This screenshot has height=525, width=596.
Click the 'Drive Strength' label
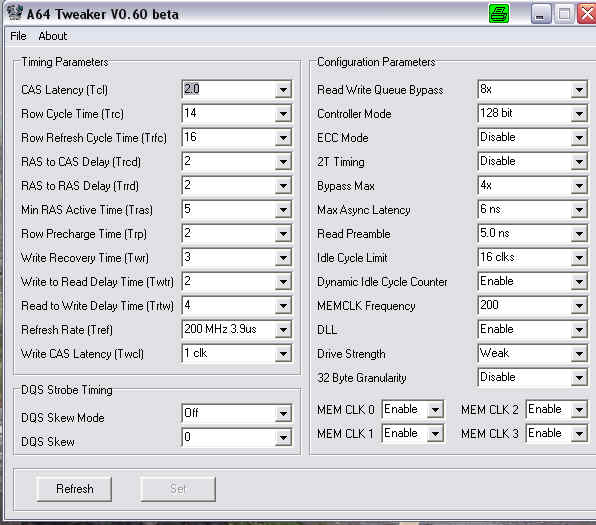[351, 354]
